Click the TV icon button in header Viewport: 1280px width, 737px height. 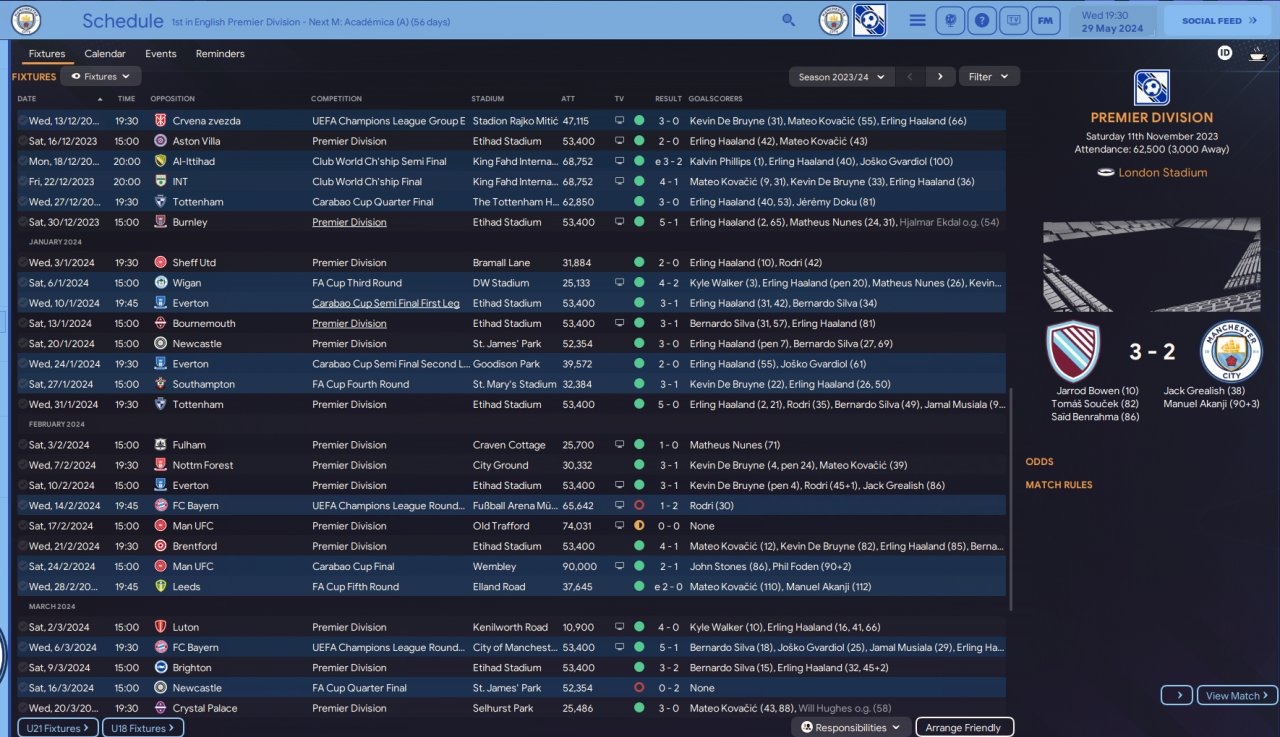coord(1014,20)
